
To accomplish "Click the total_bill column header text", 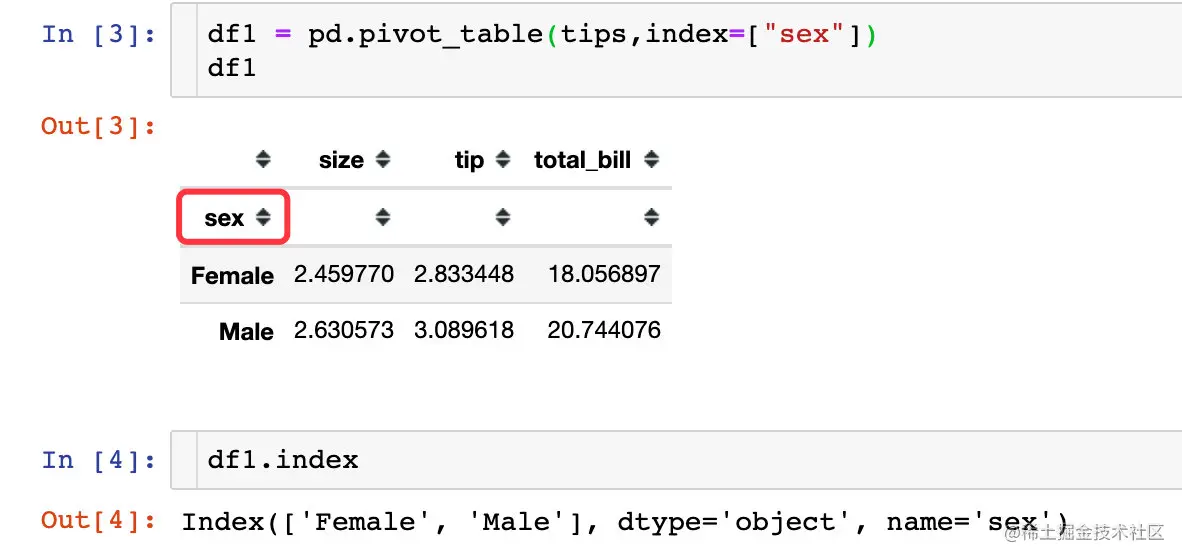I will point(583,160).
